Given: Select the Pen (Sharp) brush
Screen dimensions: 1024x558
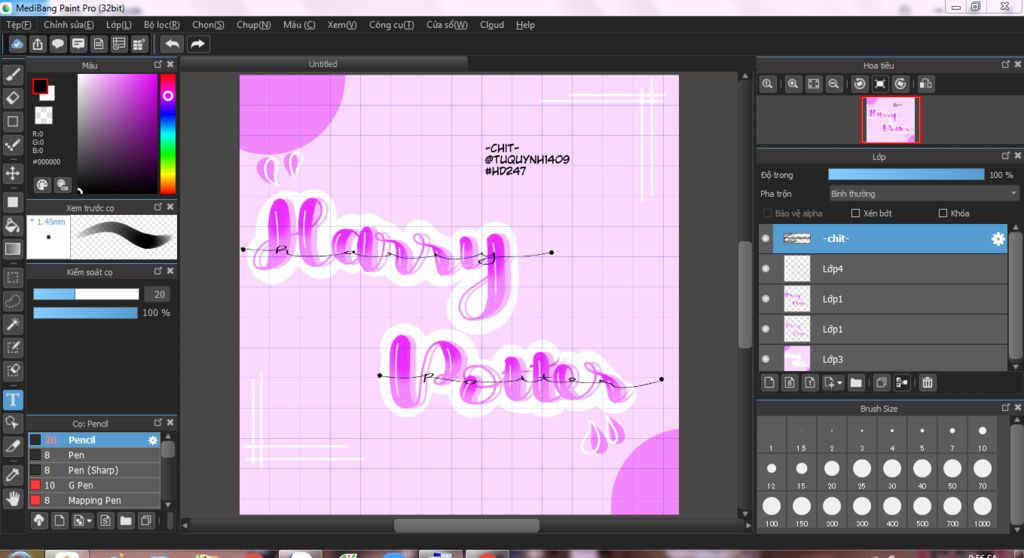Looking at the screenshot, I should [95, 470].
